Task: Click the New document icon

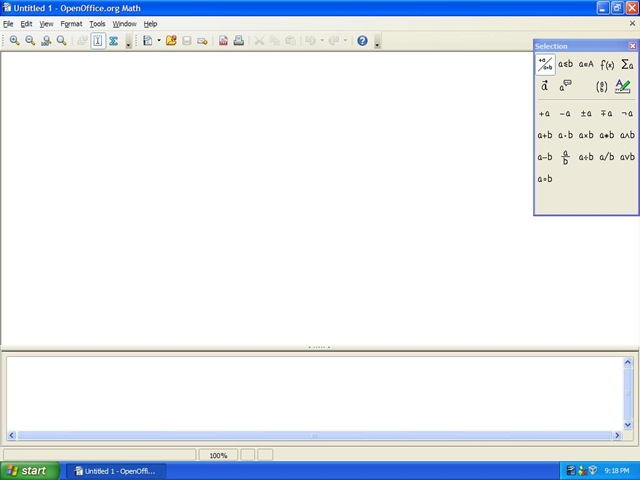Action: [x=148, y=40]
